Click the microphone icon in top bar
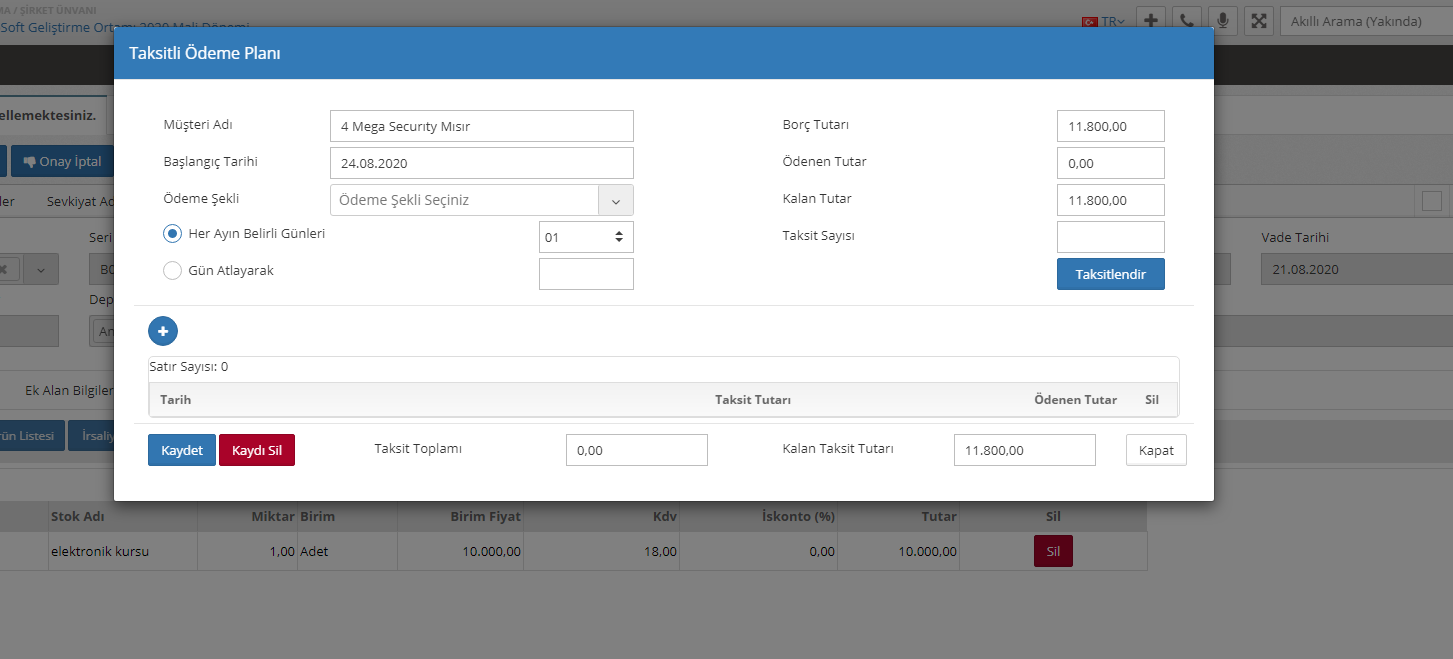 click(1222, 21)
